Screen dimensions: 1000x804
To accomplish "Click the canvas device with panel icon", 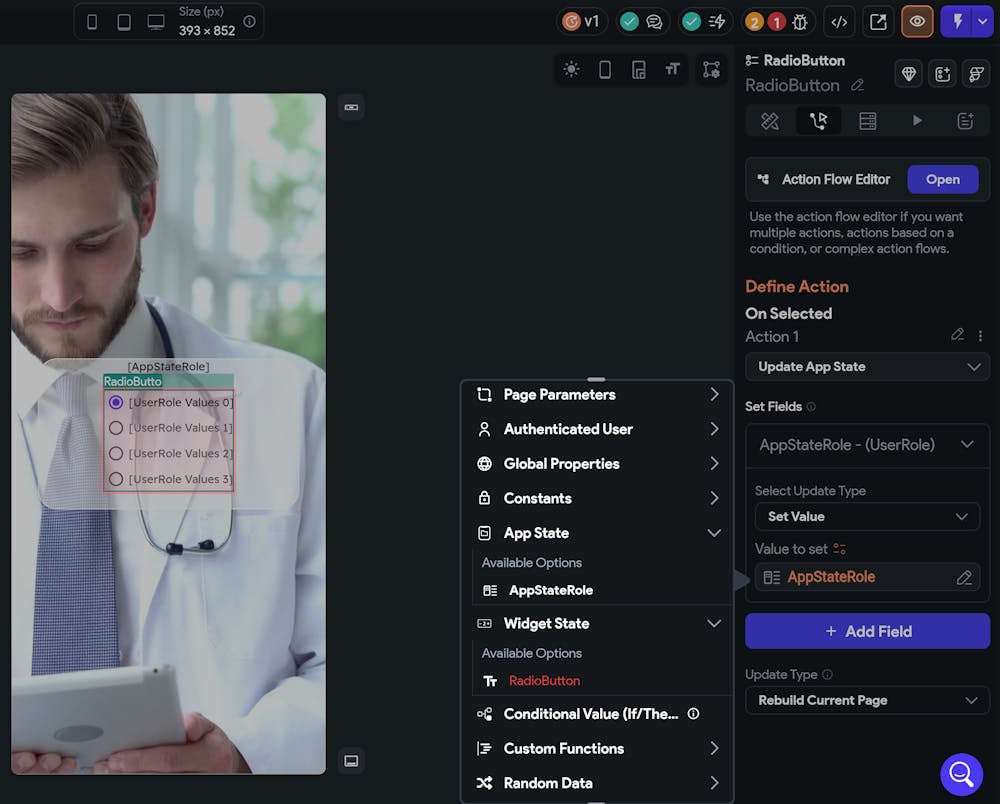I will (638, 69).
